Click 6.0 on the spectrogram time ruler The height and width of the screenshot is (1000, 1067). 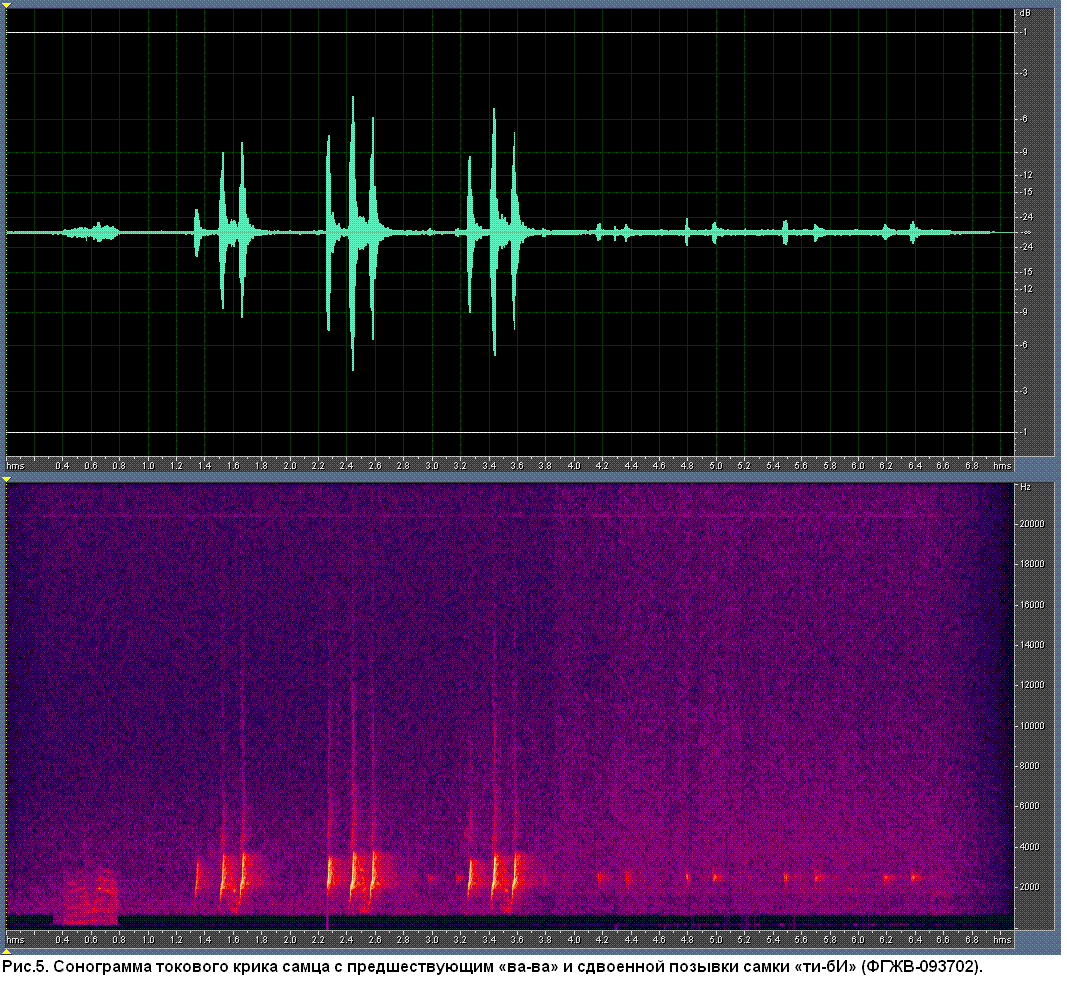point(858,939)
